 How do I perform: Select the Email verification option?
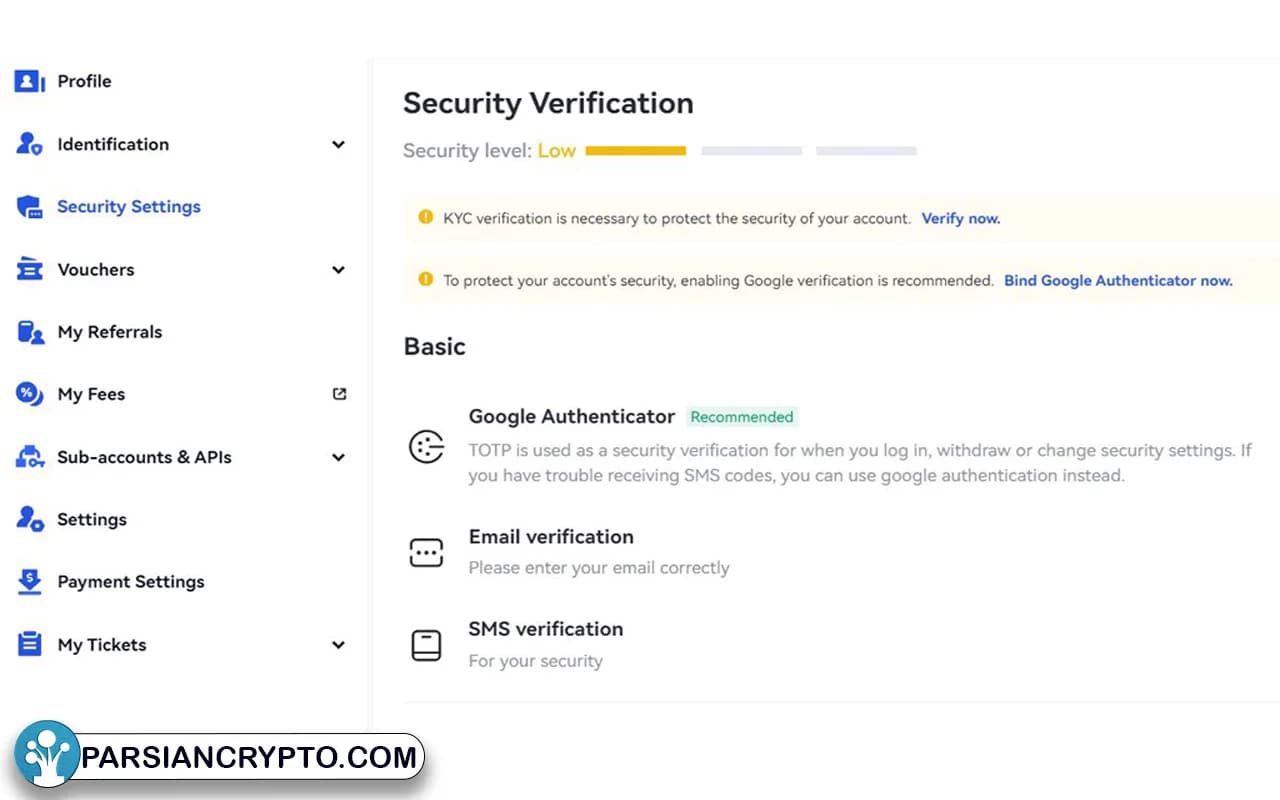pos(551,537)
